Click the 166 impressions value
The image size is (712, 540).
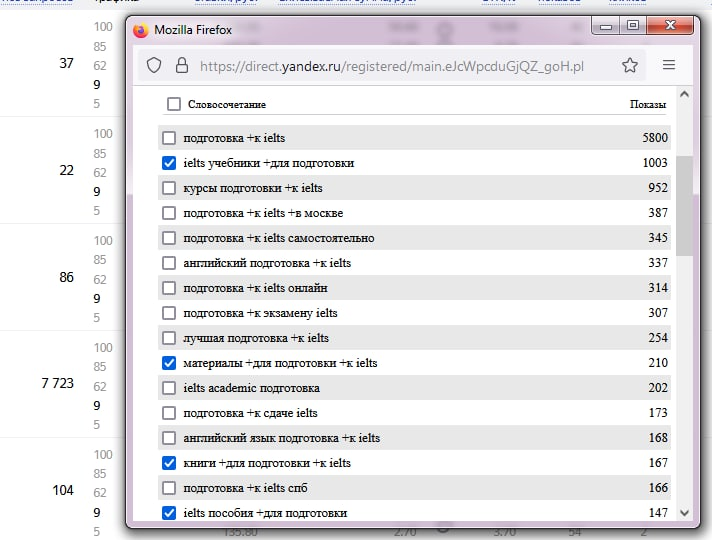click(x=658, y=487)
